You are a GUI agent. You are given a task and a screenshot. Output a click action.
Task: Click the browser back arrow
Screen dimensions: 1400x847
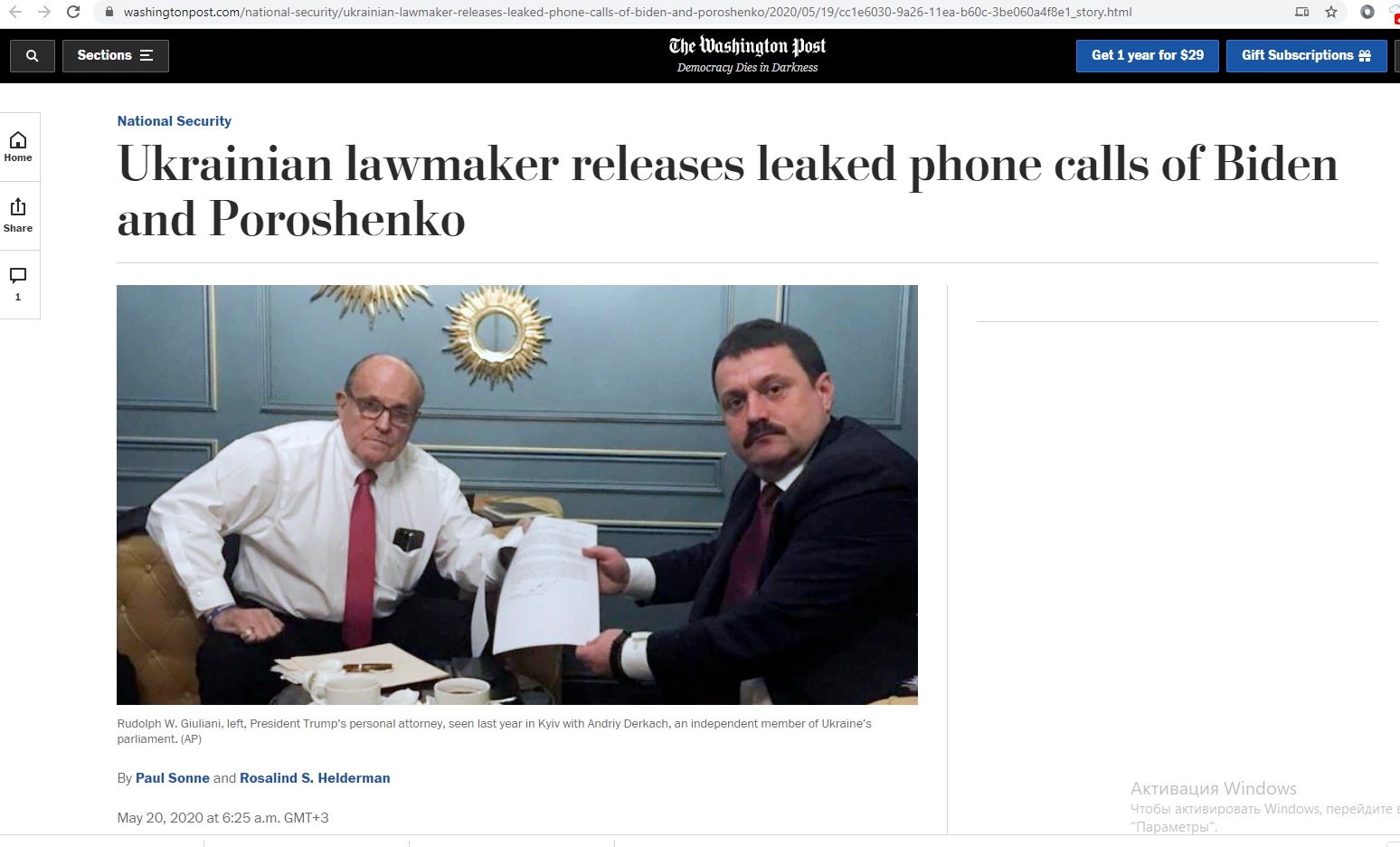(x=15, y=12)
